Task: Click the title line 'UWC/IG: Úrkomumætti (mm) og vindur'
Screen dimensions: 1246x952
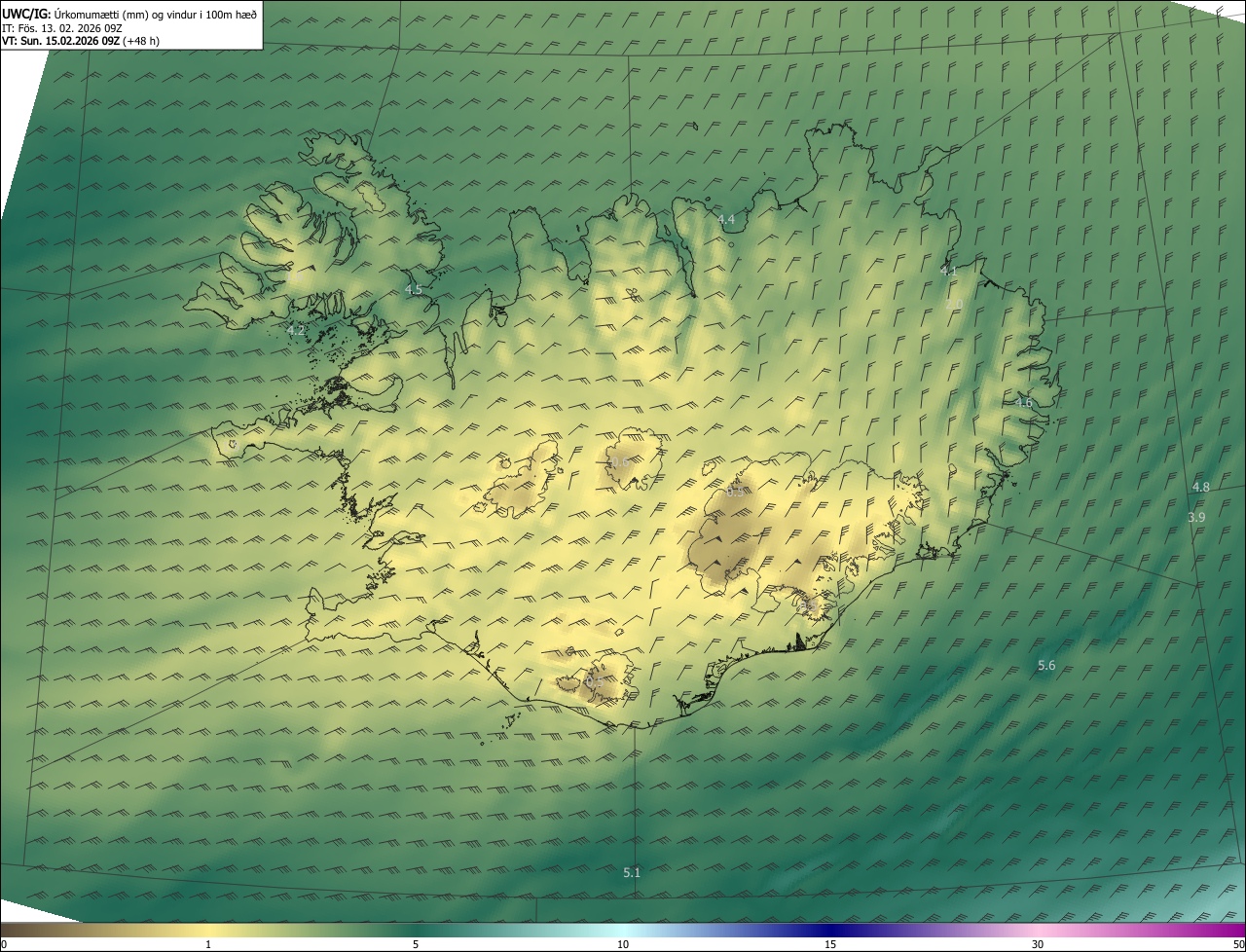Action: click(129, 14)
